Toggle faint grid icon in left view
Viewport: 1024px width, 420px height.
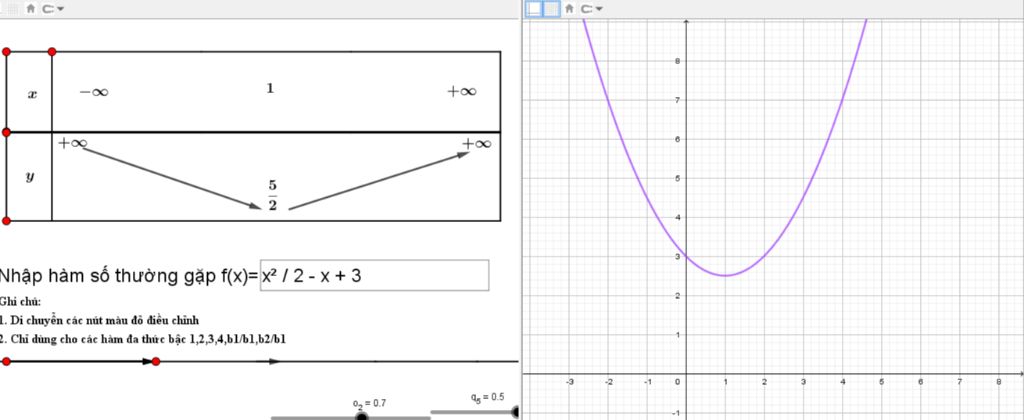point(13,8)
